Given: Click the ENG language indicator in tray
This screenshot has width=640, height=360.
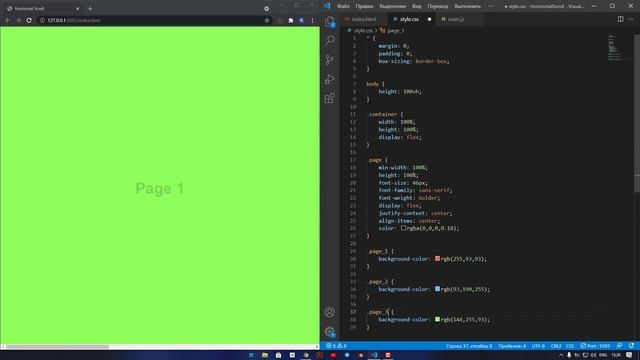Looking at the screenshot, I should point(603,355).
